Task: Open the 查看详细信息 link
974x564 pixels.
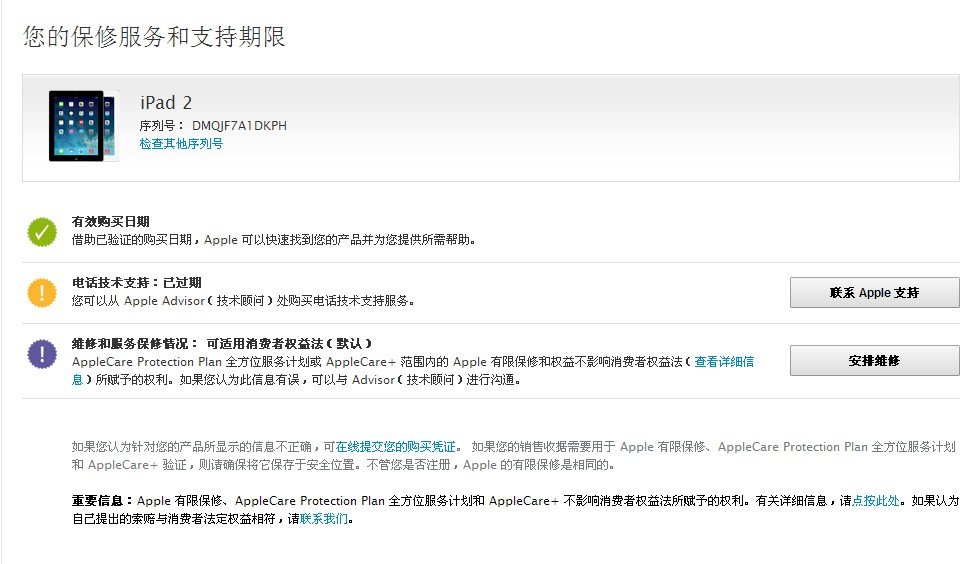Action: 724,362
